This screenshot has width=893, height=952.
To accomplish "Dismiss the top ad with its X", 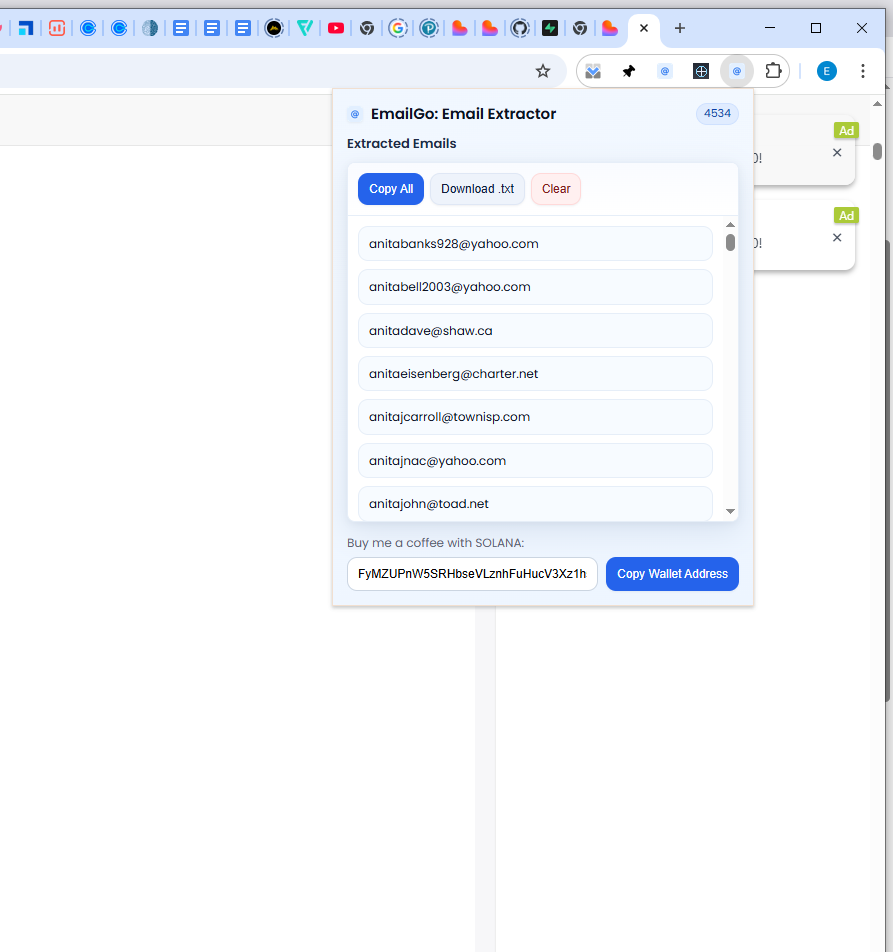I will coord(836,152).
